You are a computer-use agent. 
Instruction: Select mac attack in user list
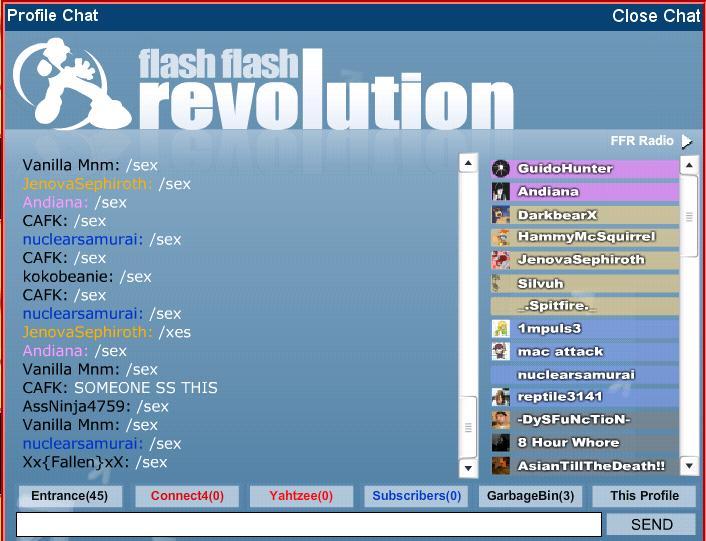pyautogui.click(x=560, y=352)
